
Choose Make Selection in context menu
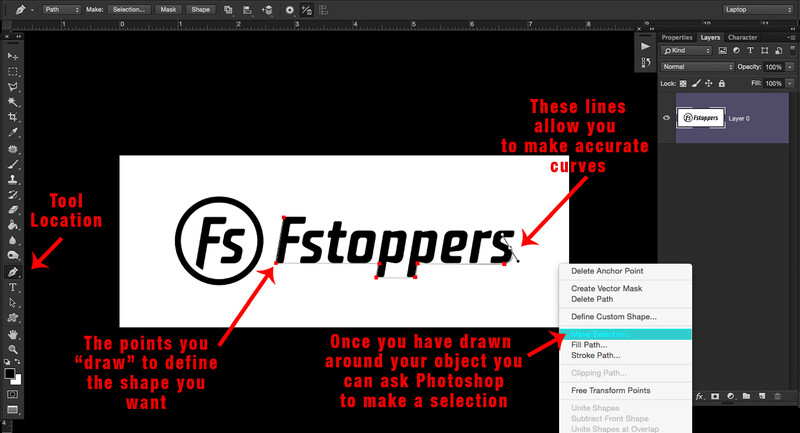tap(626, 334)
